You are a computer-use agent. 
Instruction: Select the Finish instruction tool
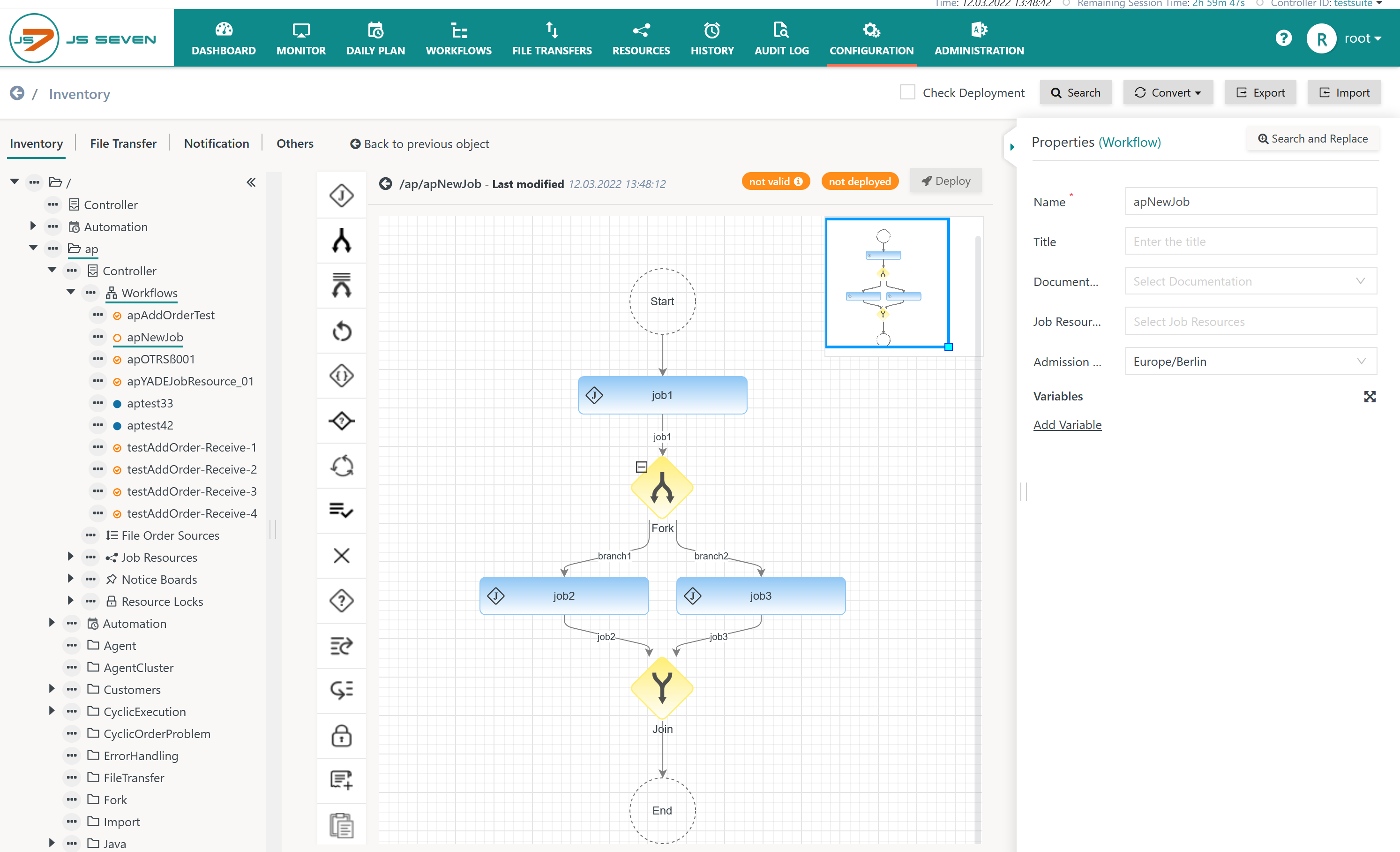(342, 511)
